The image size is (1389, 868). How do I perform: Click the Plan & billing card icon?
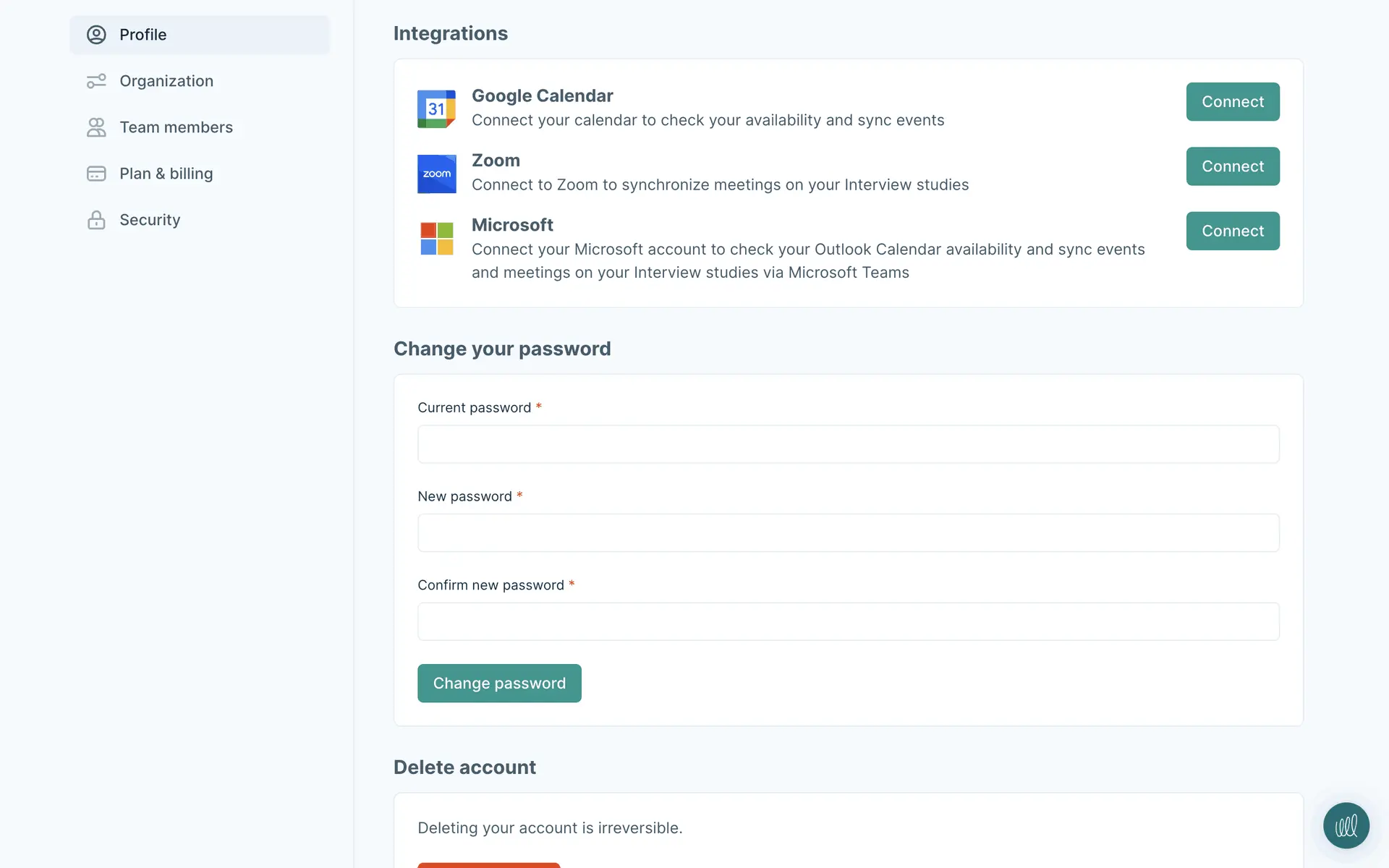(x=96, y=174)
